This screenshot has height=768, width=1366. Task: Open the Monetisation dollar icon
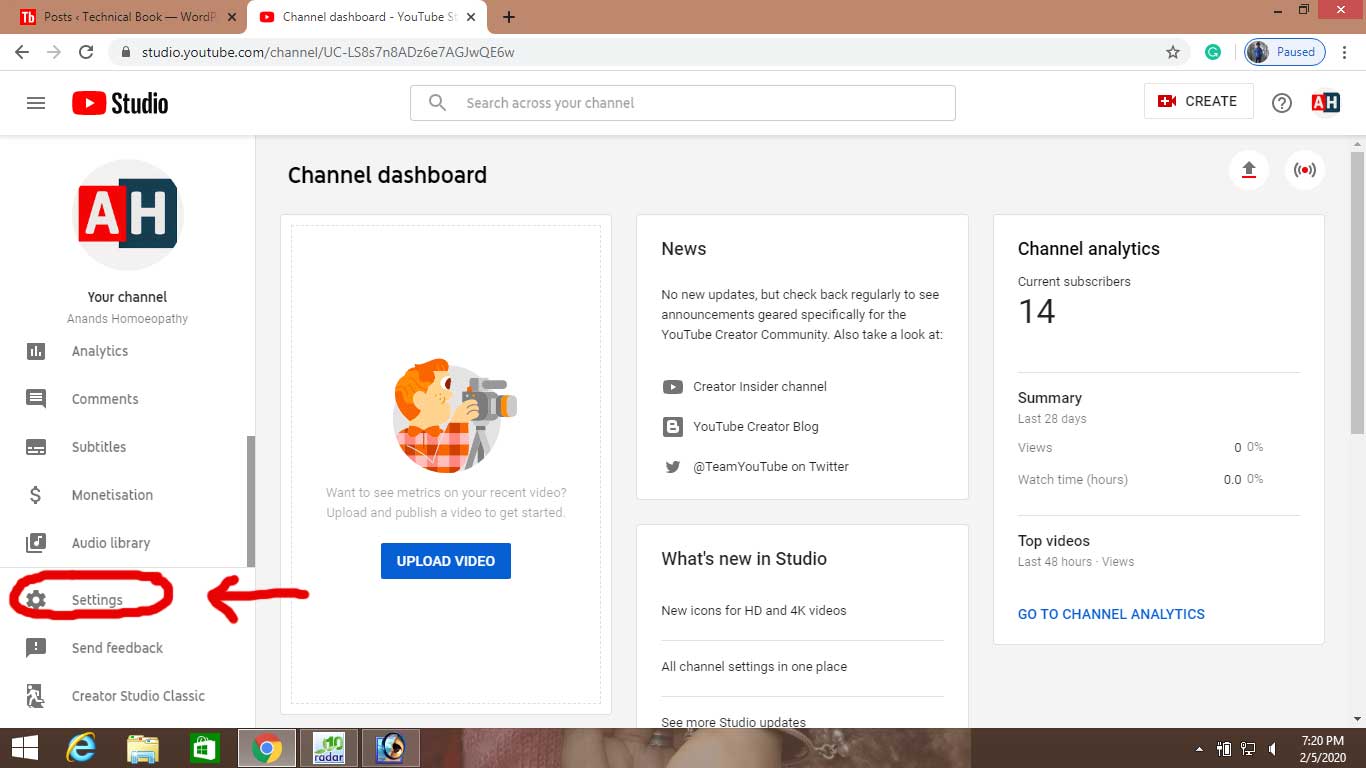pyautogui.click(x=36, y=495)
